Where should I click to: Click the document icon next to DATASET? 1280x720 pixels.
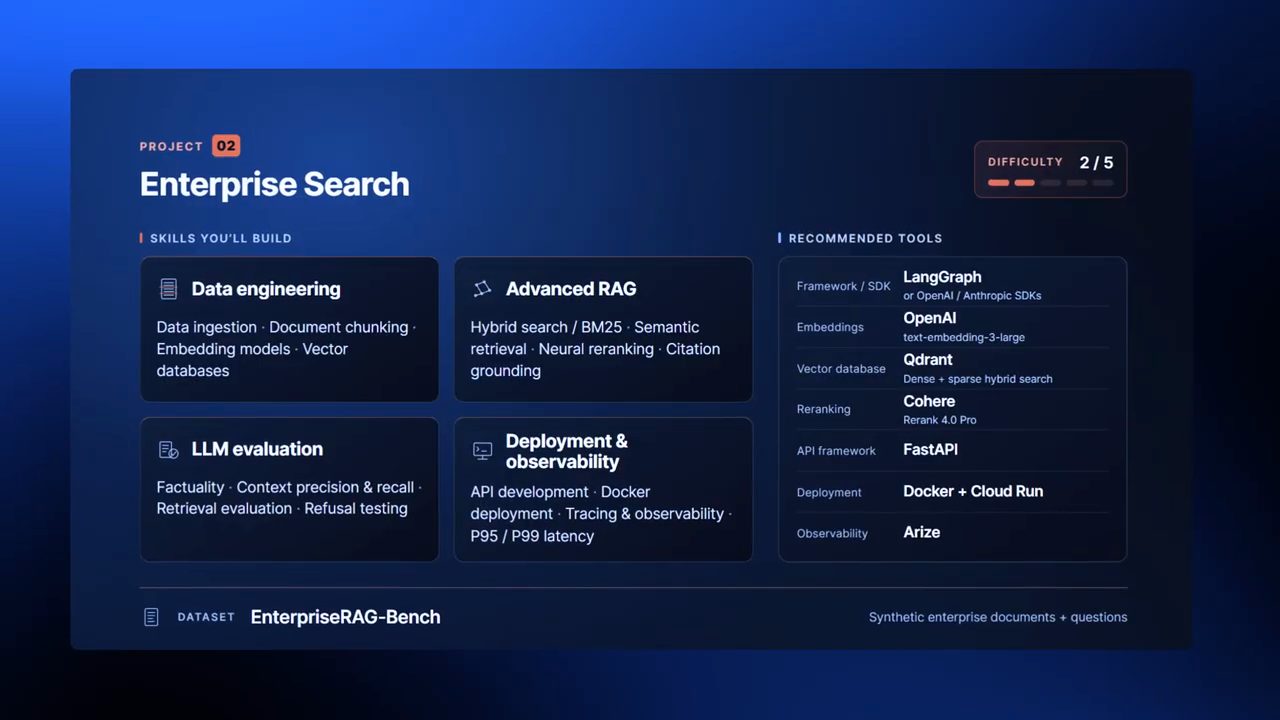pos(151,617)
